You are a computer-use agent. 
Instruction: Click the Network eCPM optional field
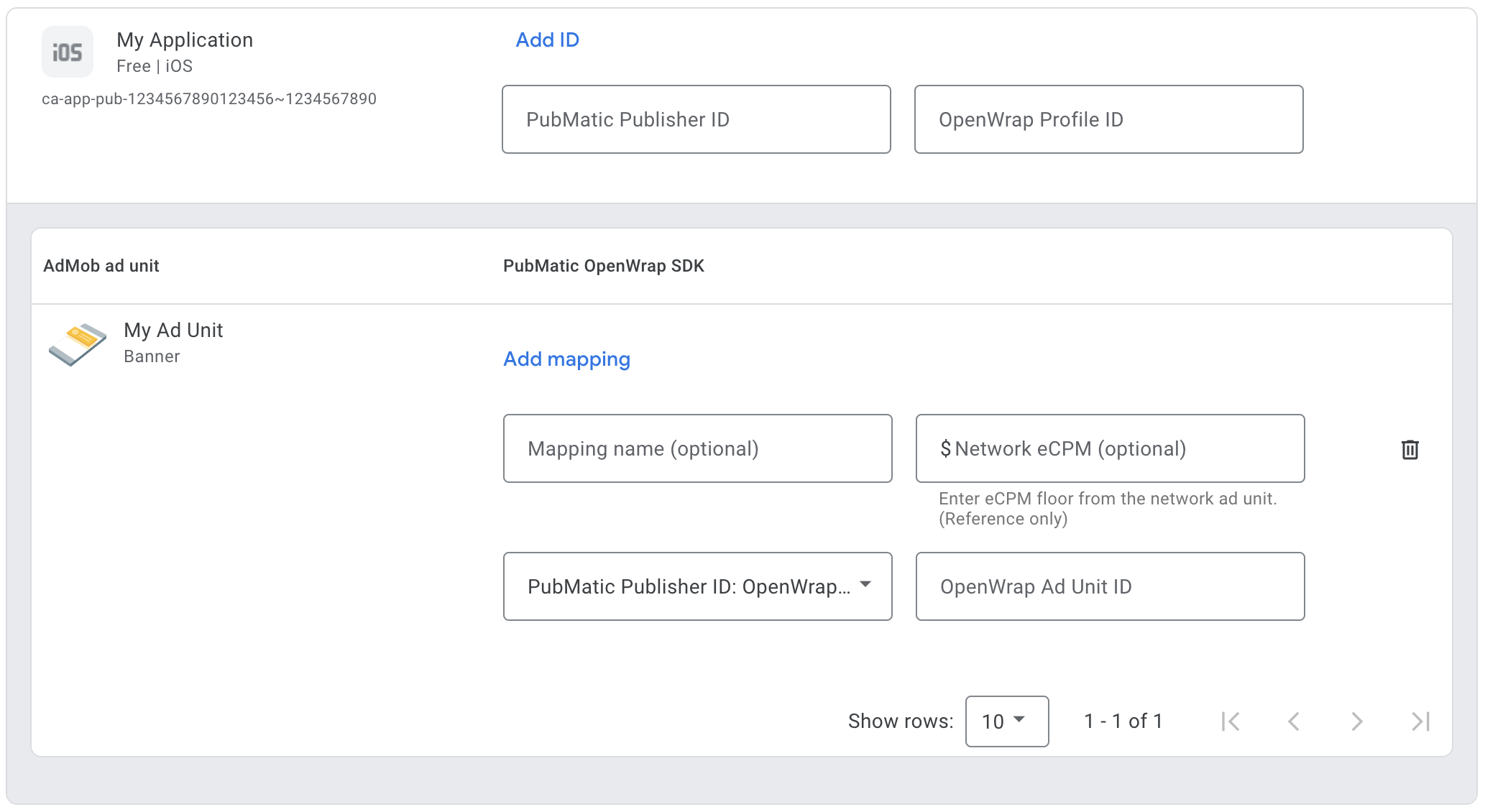[1110, 448]
